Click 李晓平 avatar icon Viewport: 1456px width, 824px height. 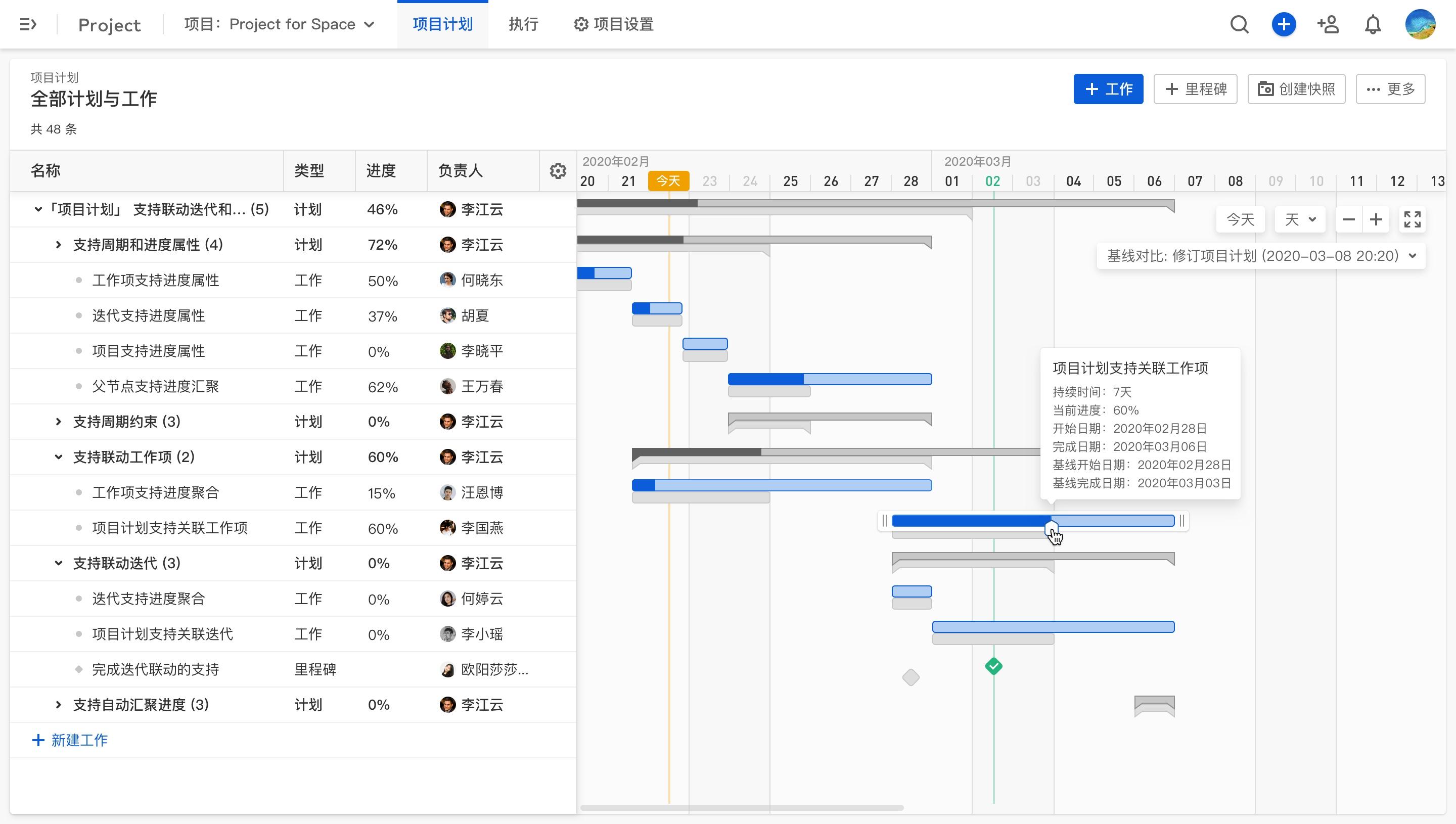pyautogui.click(x=447, y=351)
